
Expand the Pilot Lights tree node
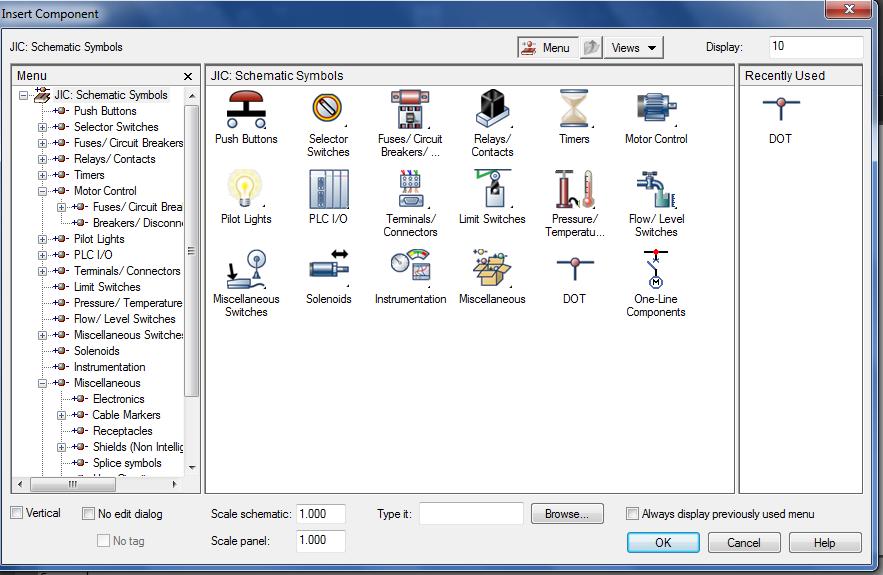click(x=42, y=239)
